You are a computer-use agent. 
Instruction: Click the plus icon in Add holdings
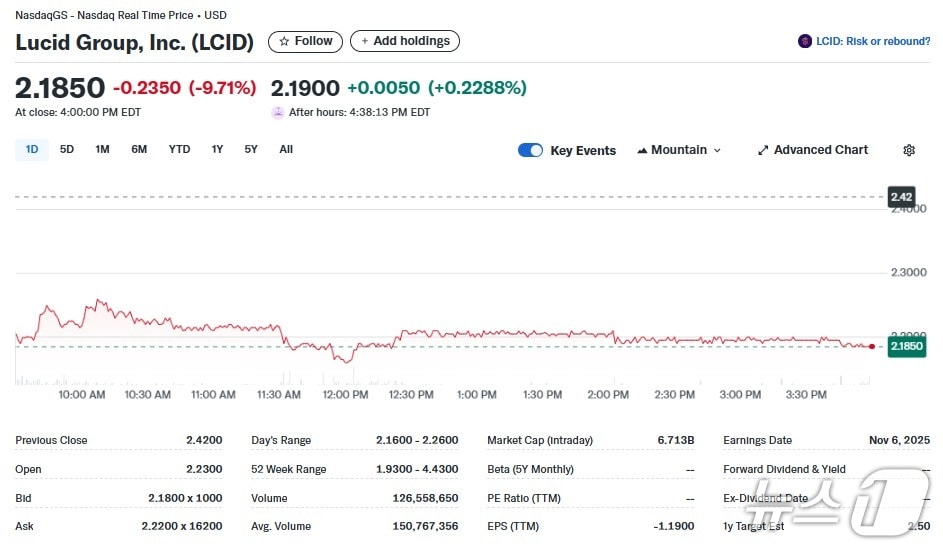point(365,41)
